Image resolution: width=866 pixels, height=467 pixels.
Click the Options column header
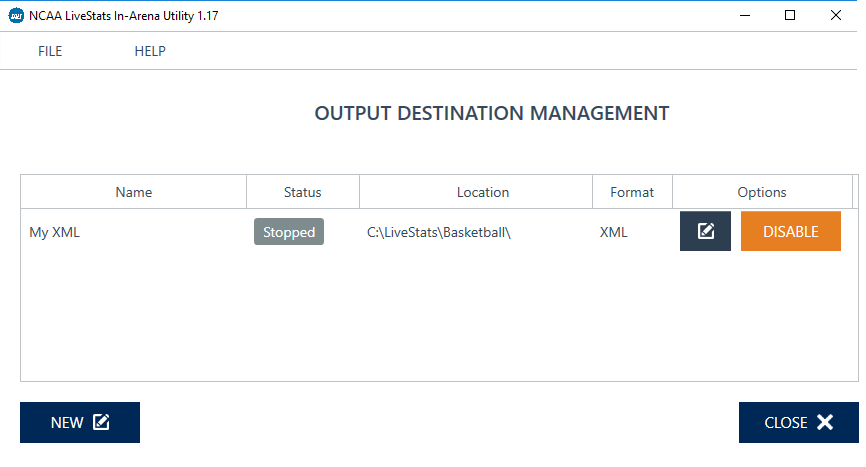click(762, 192)
